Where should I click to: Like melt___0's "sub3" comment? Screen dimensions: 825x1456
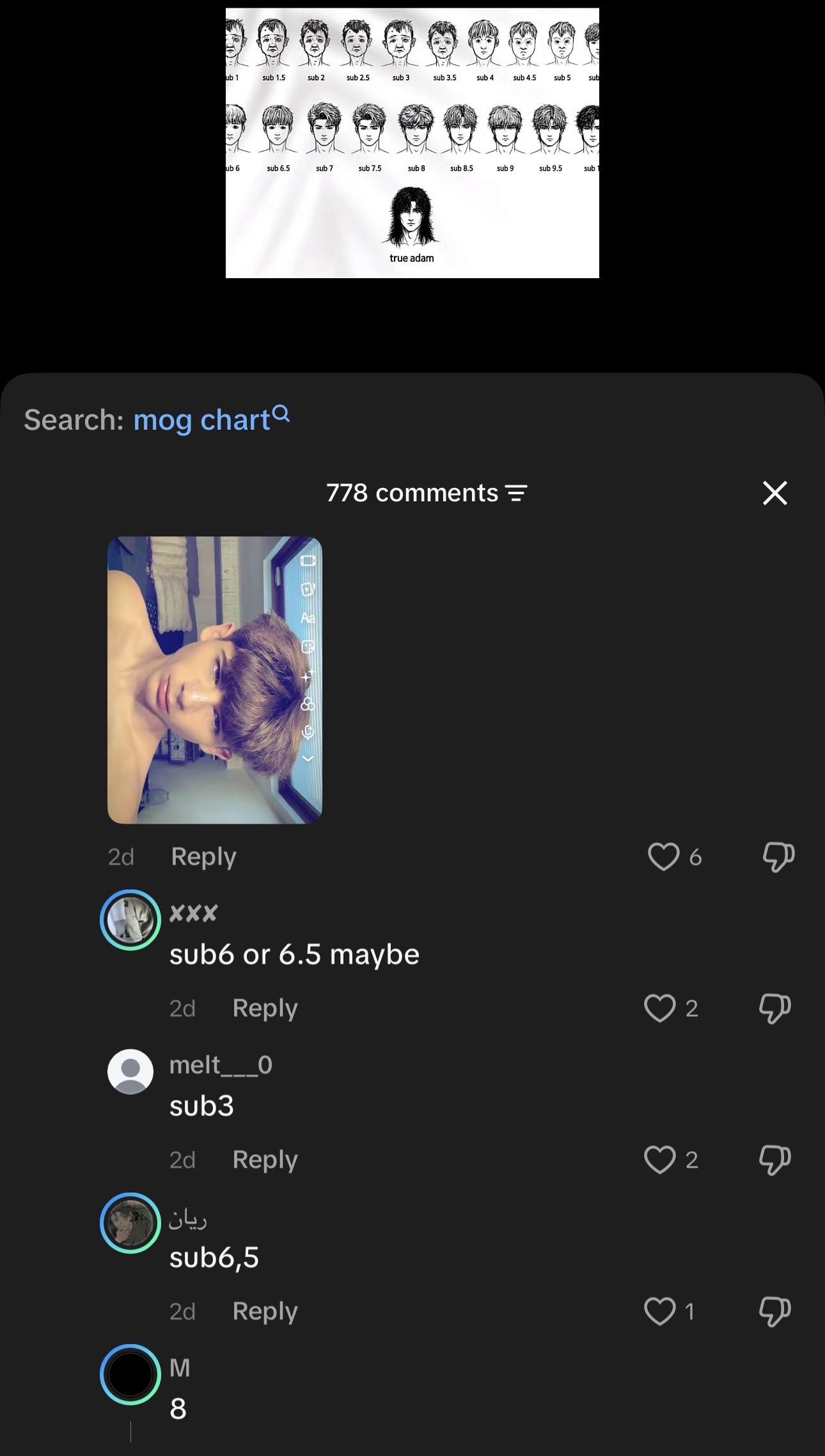659,1160
